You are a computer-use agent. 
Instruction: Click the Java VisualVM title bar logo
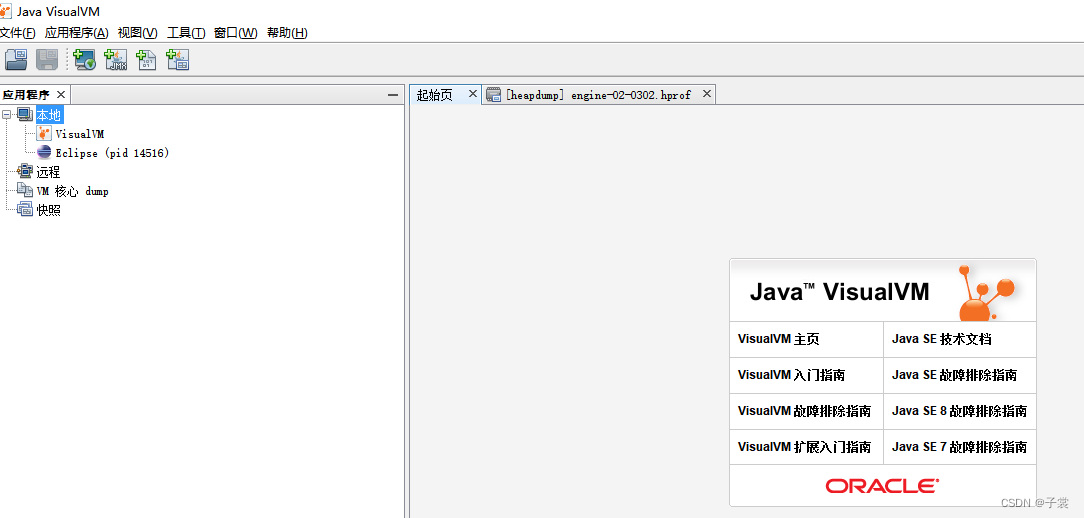[x=6, y=11]
